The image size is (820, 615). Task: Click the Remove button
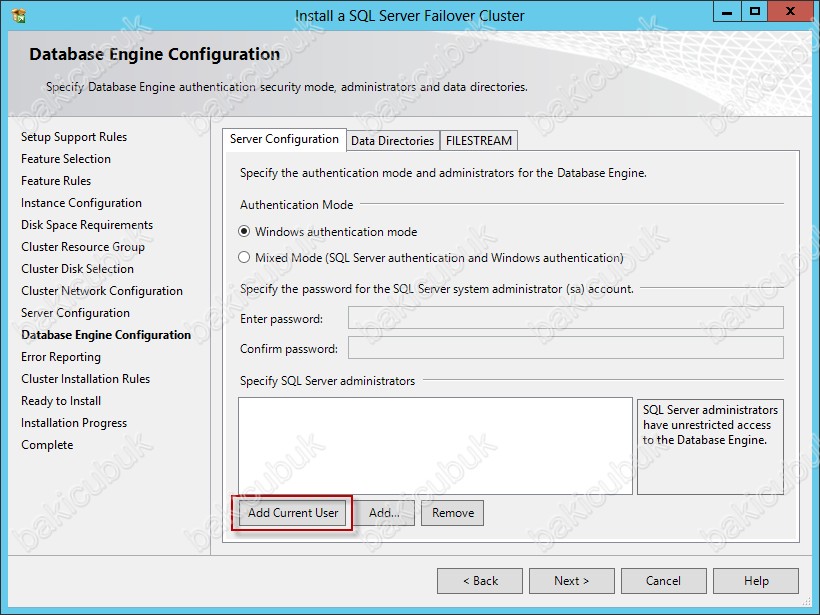click(452, 513)
